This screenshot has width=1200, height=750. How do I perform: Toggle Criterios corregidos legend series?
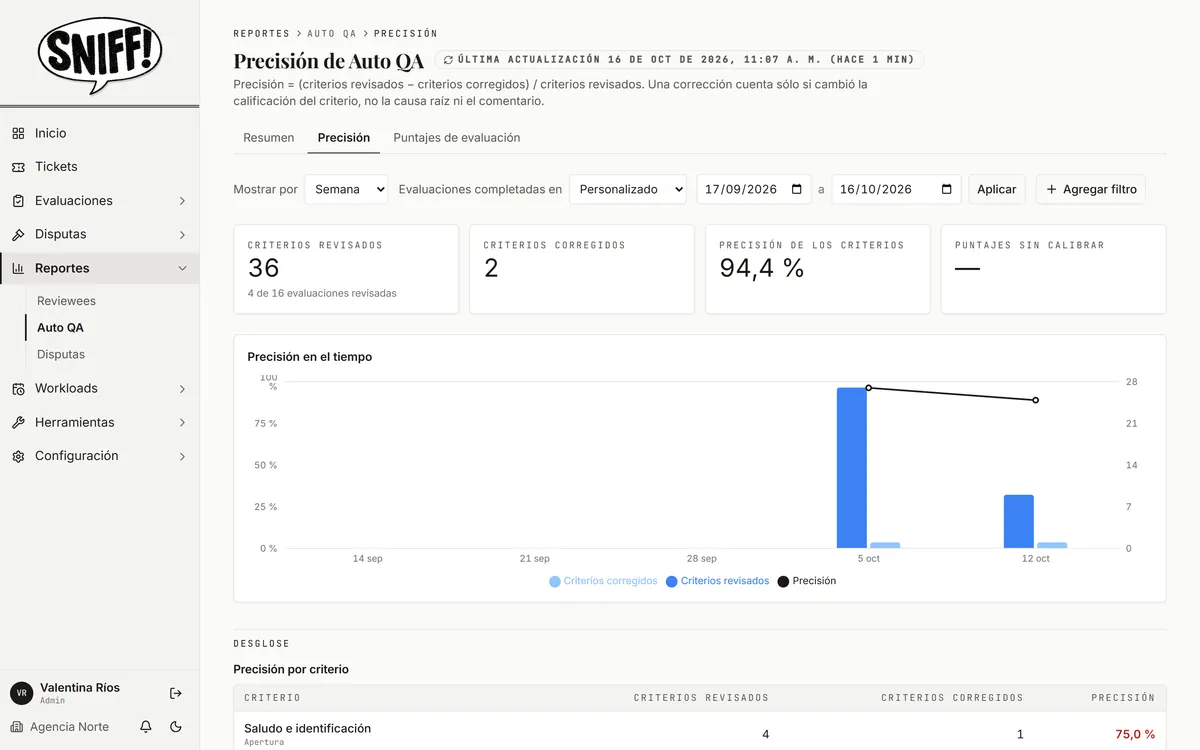pos(603,581)
